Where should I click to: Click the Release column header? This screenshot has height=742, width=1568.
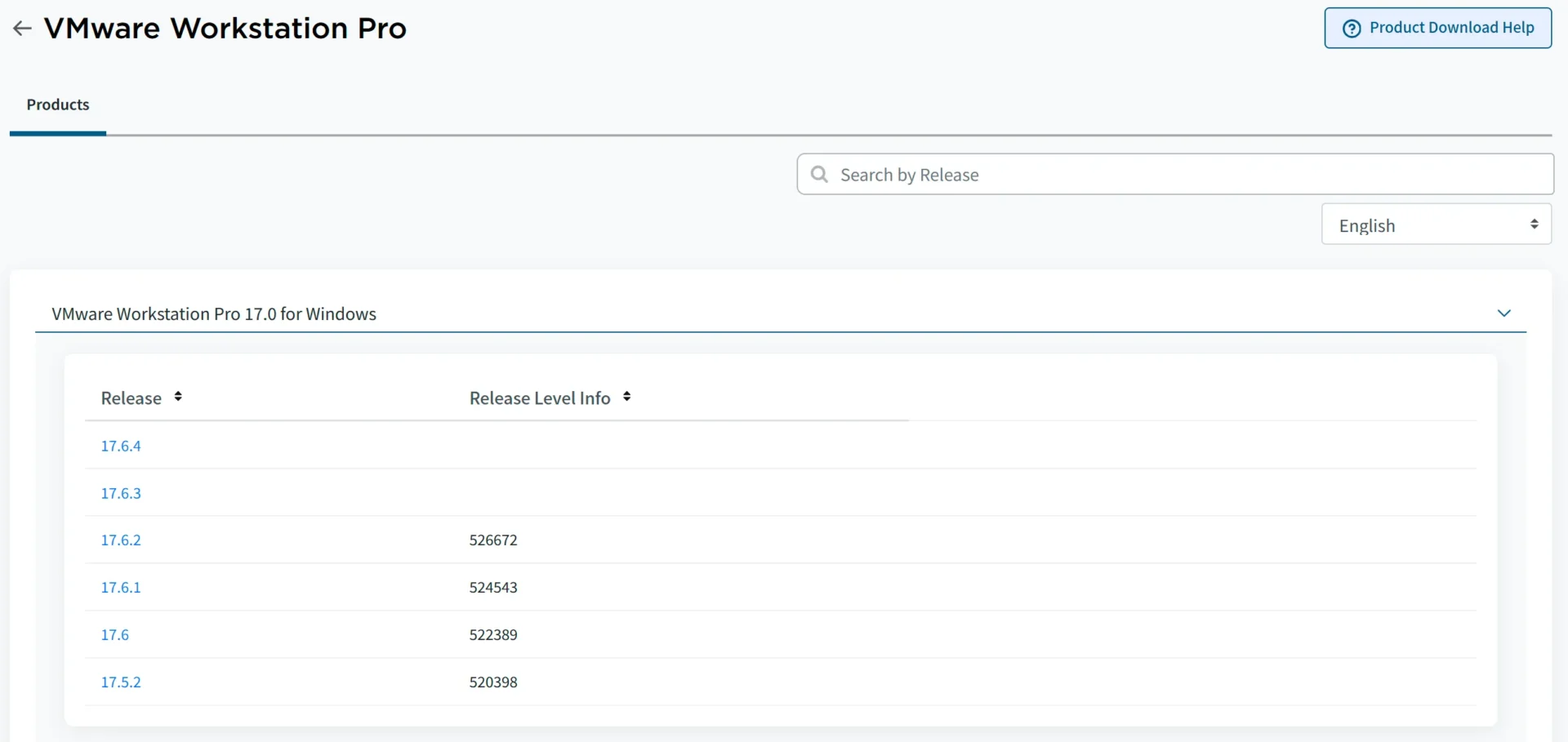click(131, 398)
